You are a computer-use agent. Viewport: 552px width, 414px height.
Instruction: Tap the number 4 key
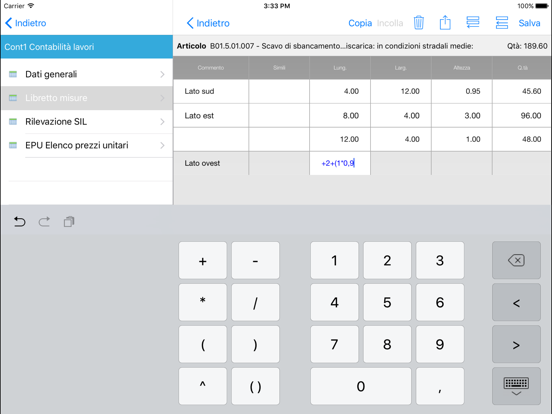[x=334, y=302]
